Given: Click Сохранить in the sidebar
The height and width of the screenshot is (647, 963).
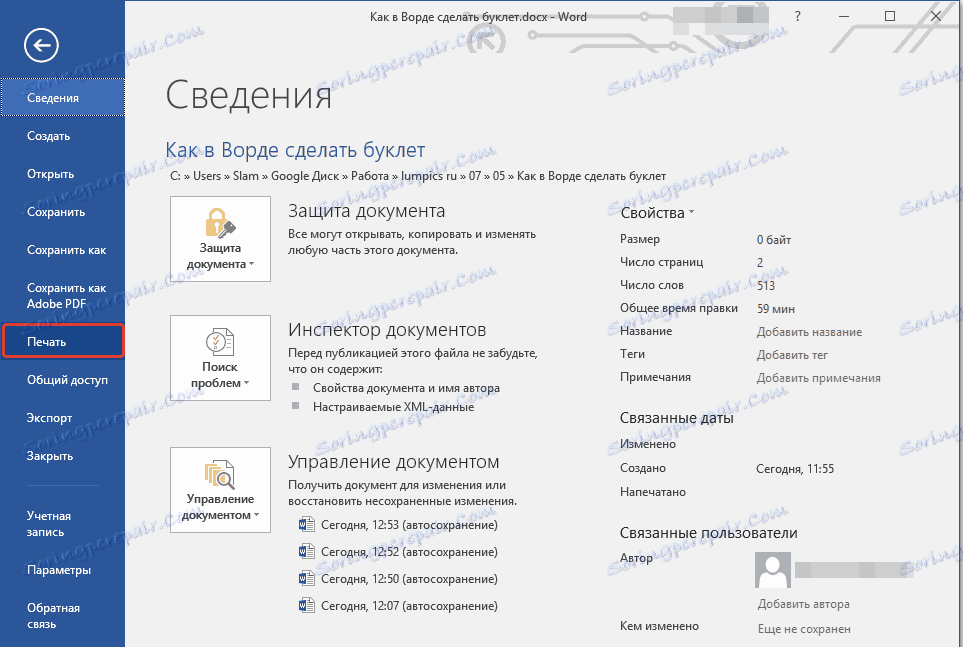Looking at the screenshot, I should click(x=63, y=212).
